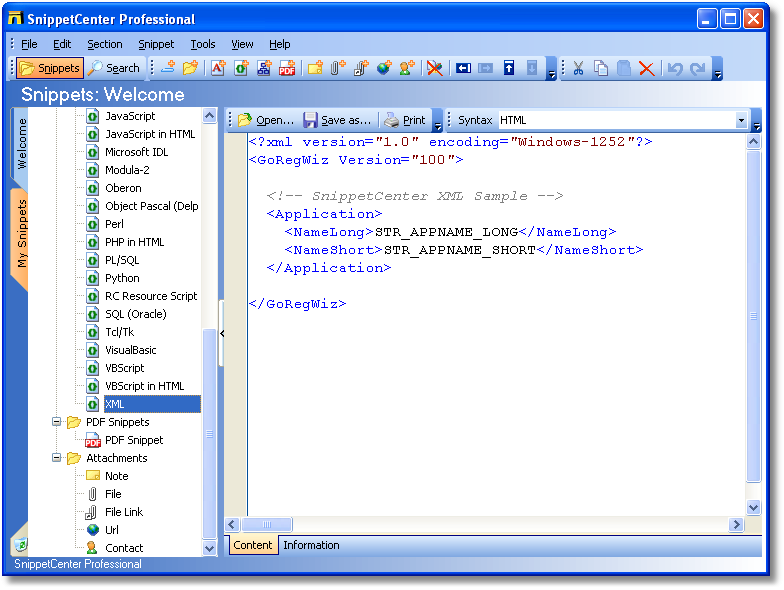The image size is (784, 590).
Task: Collapse the PDF Snippets folder
Action: 56,422
